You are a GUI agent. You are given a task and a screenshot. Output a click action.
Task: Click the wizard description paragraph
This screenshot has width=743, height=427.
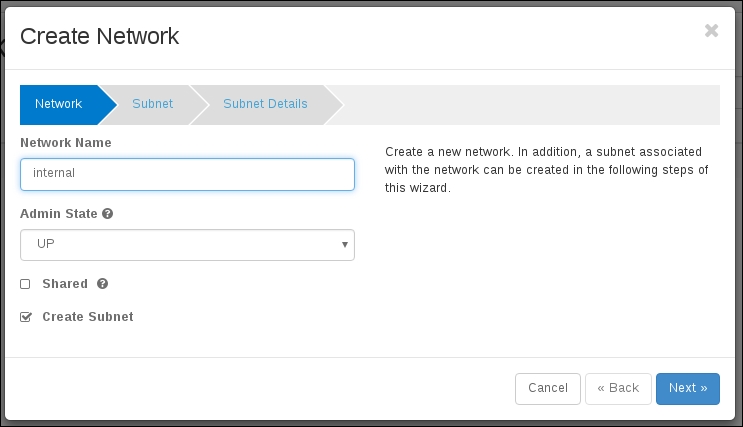[547, 170]
